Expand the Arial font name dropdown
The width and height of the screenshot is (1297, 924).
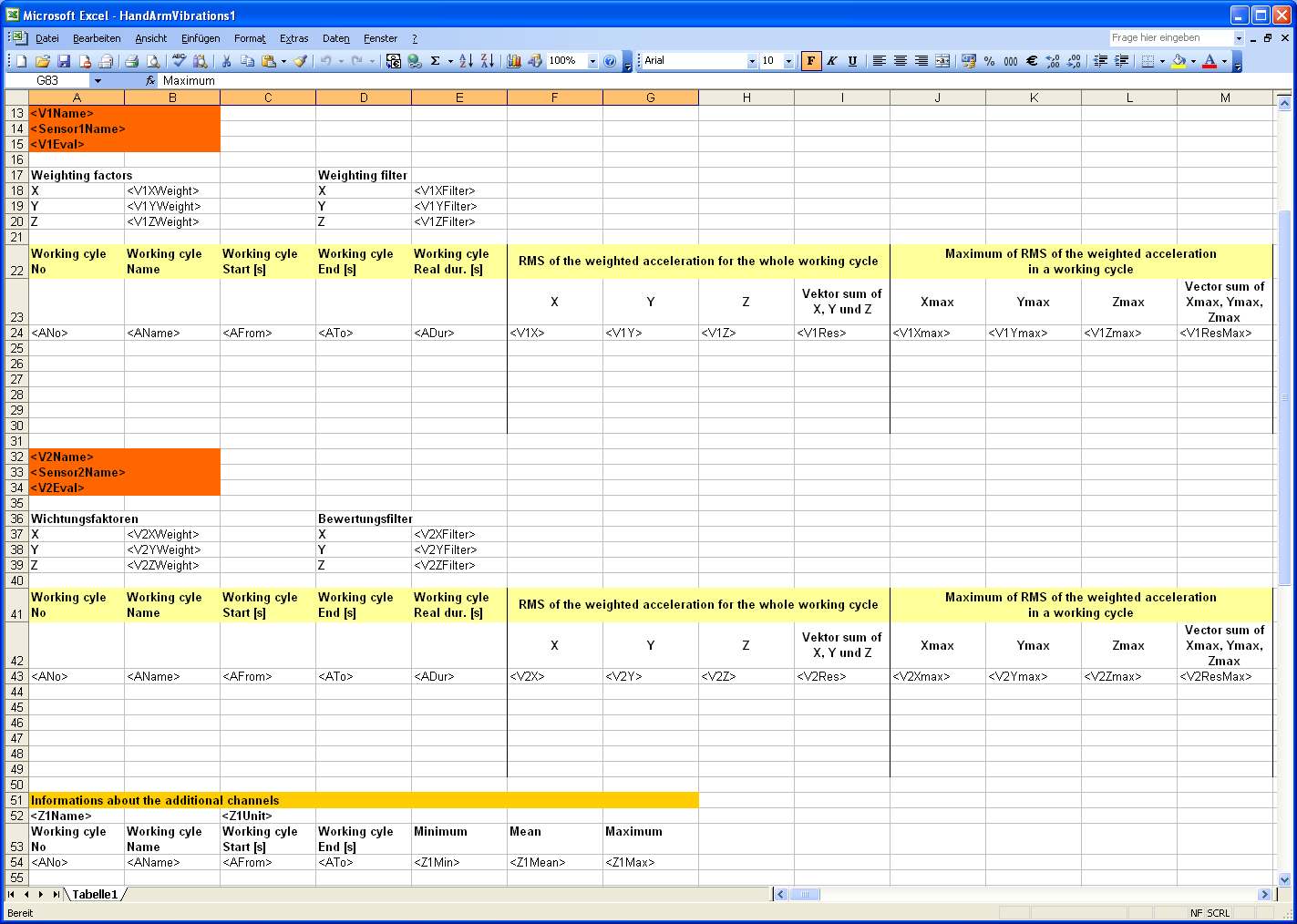click(x=752, y=61)
